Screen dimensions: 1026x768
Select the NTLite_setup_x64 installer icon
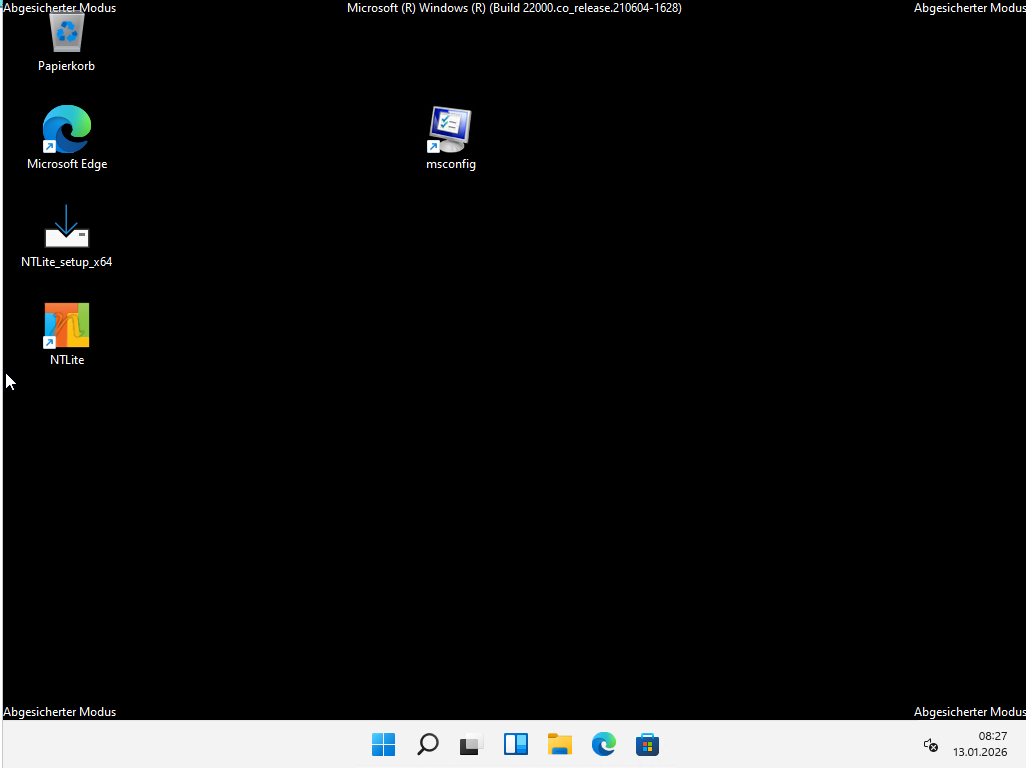[66, 228]
